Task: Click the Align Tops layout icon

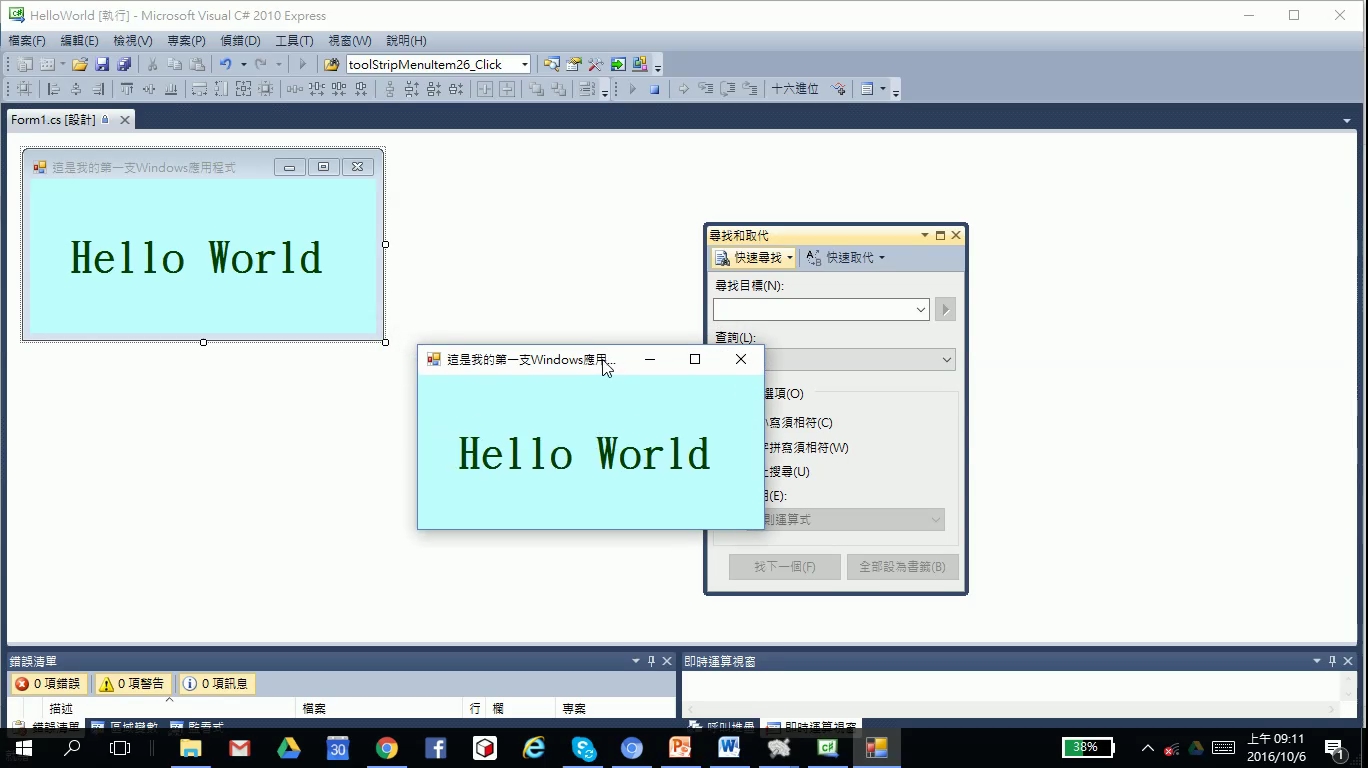Action: (127, 89)
